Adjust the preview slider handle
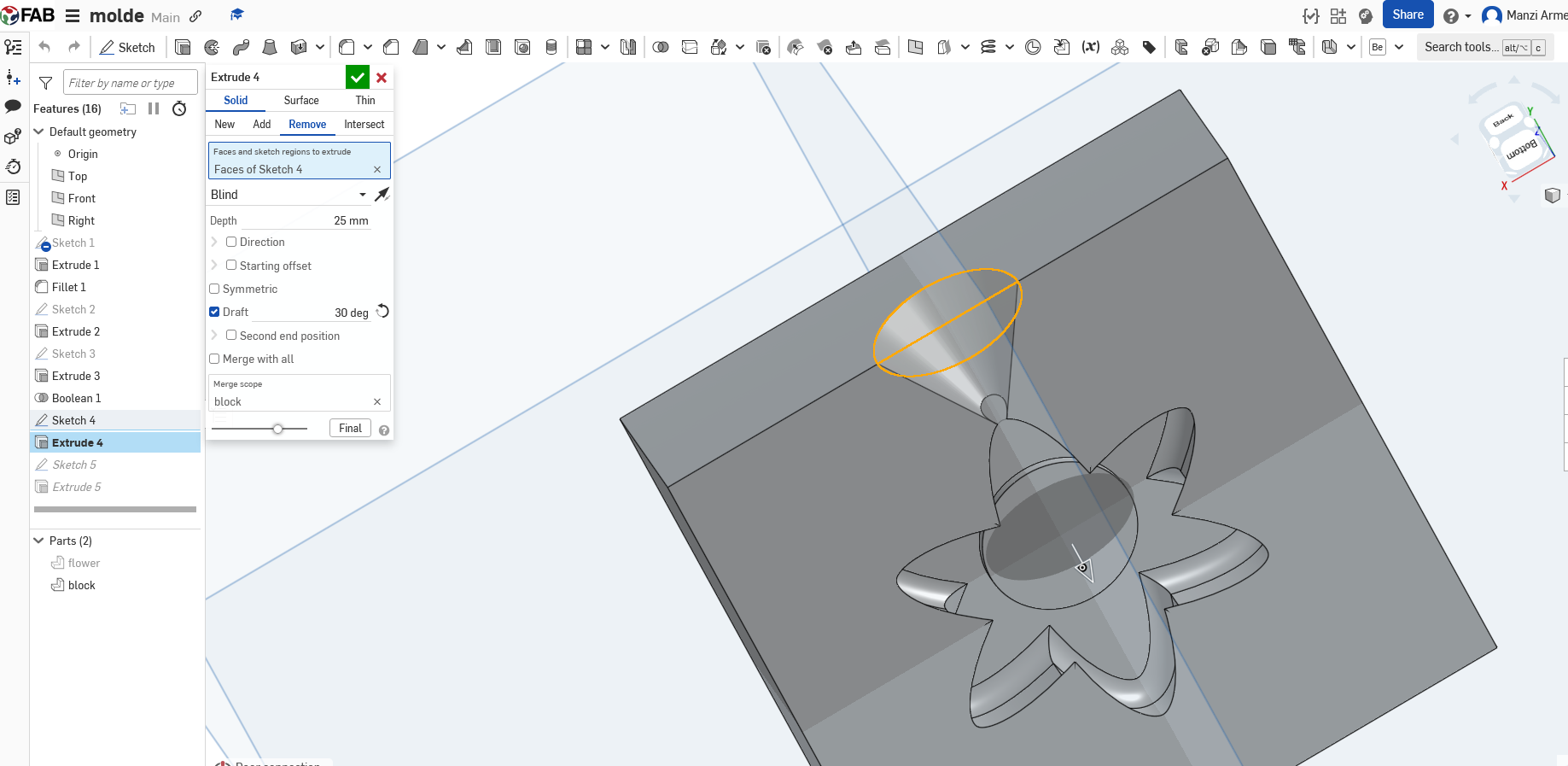 [x=277, y=428]
